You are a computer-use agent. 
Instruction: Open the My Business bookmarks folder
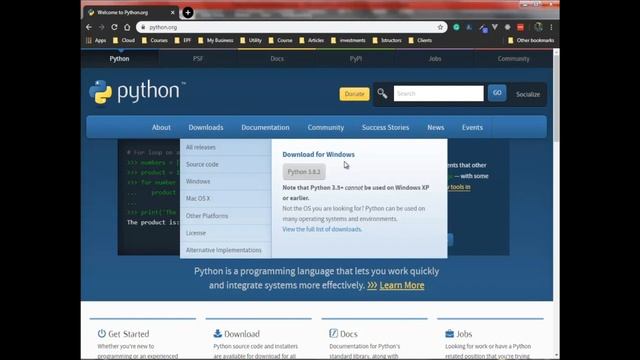click(x=216, y=40)
